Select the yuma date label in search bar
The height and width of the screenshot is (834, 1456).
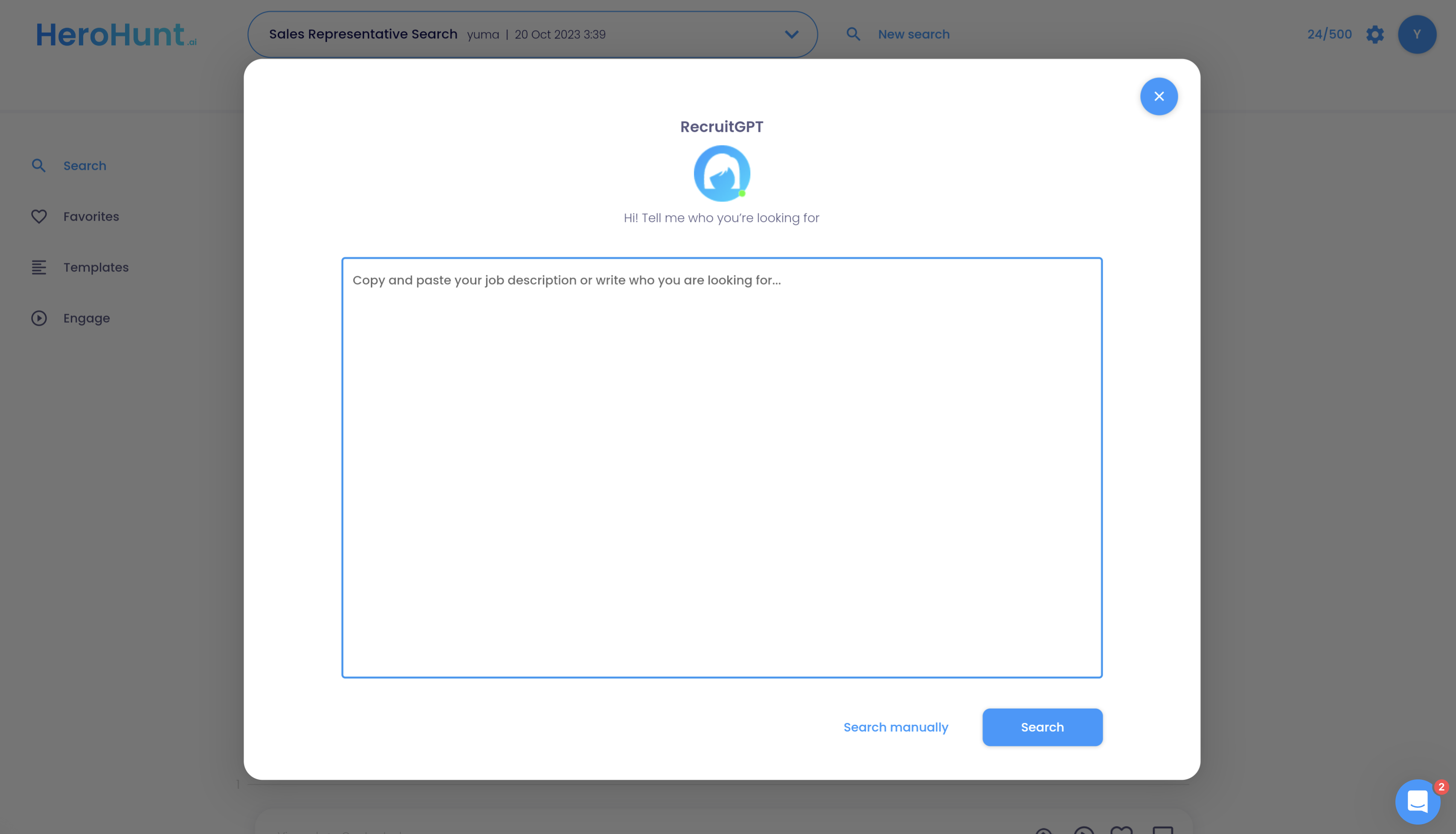pyautogui.click(x=536, y=34)
